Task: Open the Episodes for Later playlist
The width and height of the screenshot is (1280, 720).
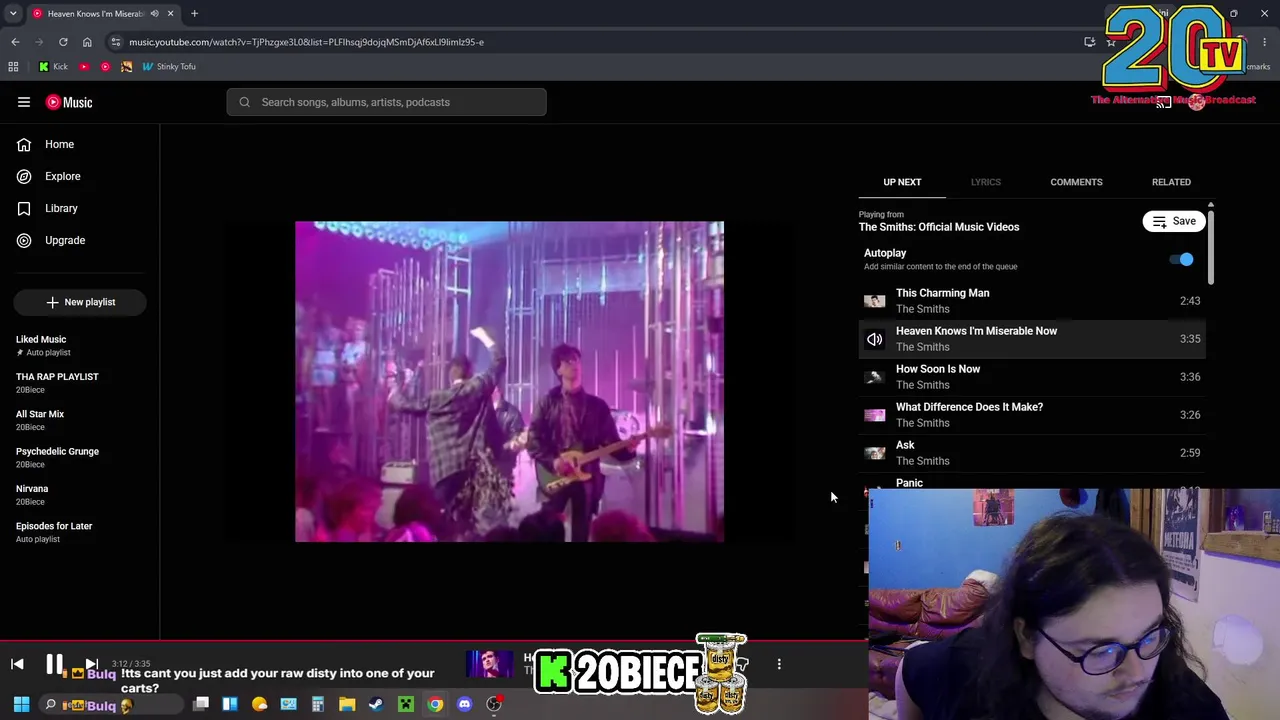Action: point(80,532)
